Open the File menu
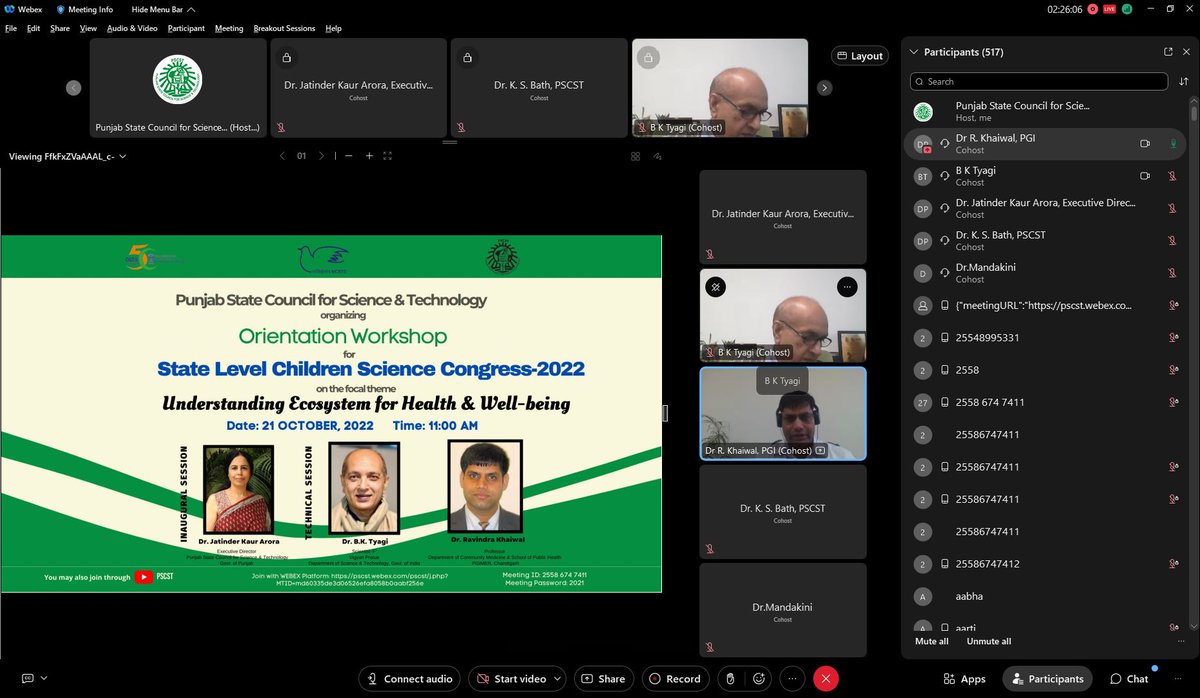 click(x=11, y=28)
